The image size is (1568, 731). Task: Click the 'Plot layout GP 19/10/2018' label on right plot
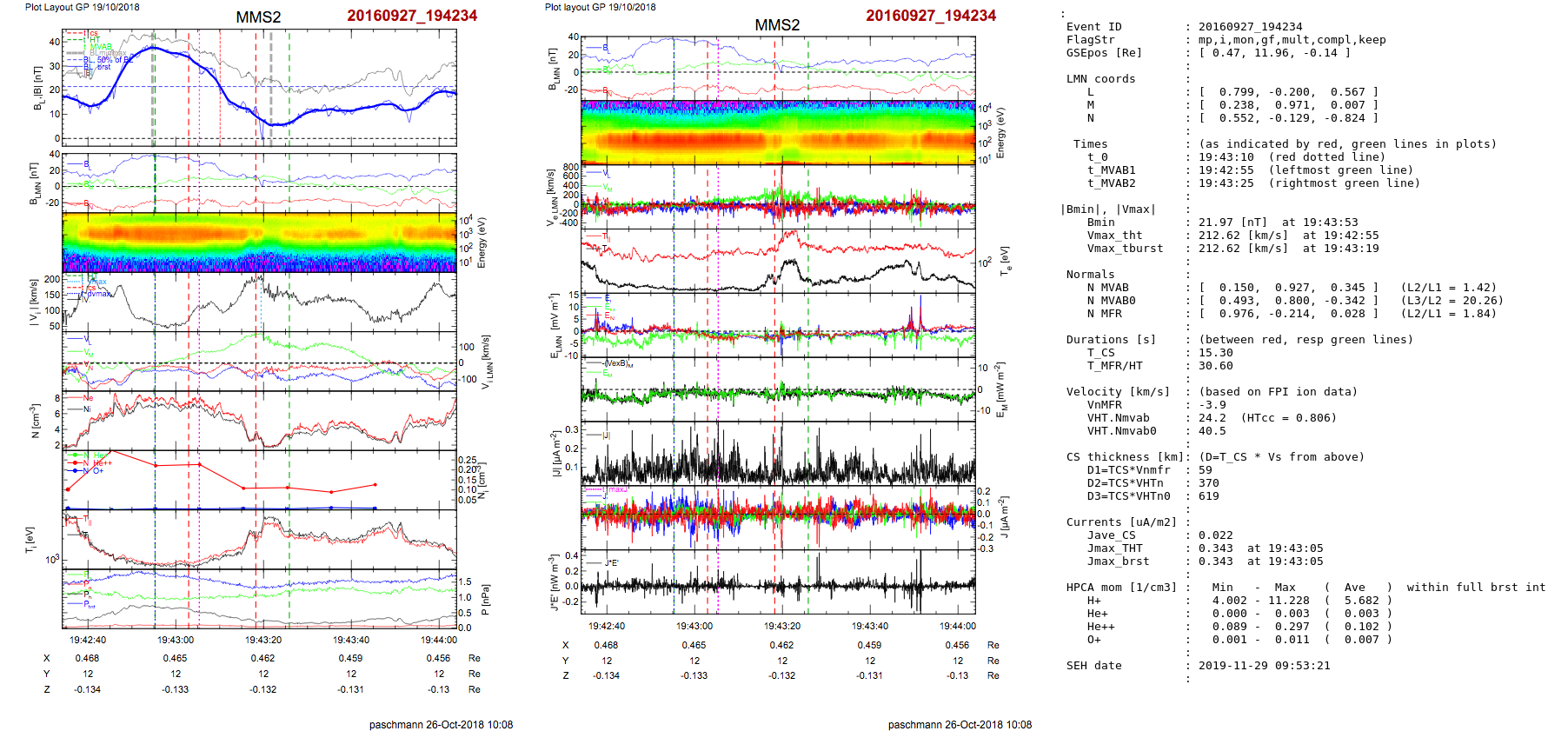pos(600,7)
